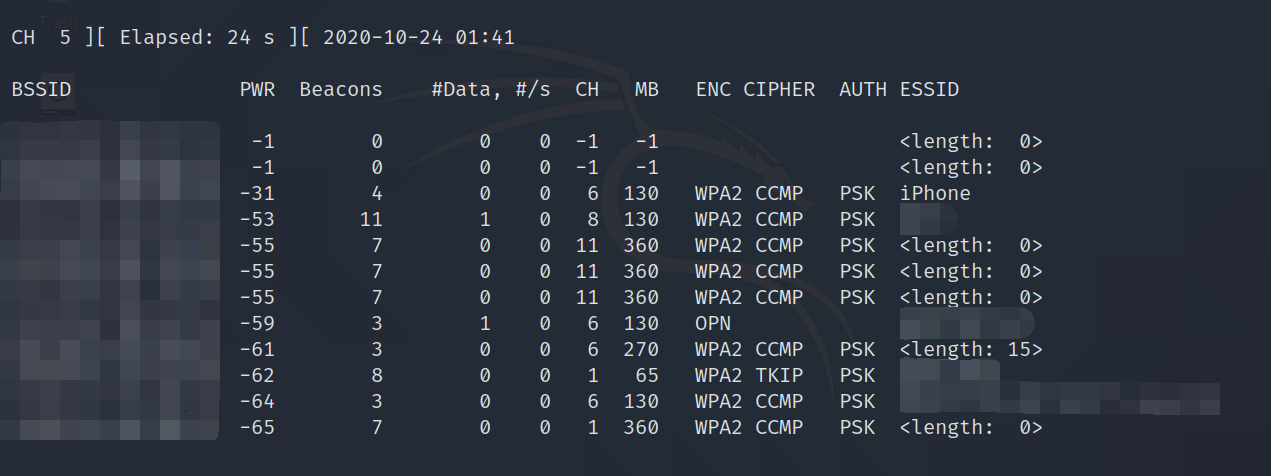Click the MB column header
The height and width of the screenshot is (476, 1271).
pos(646,90)
